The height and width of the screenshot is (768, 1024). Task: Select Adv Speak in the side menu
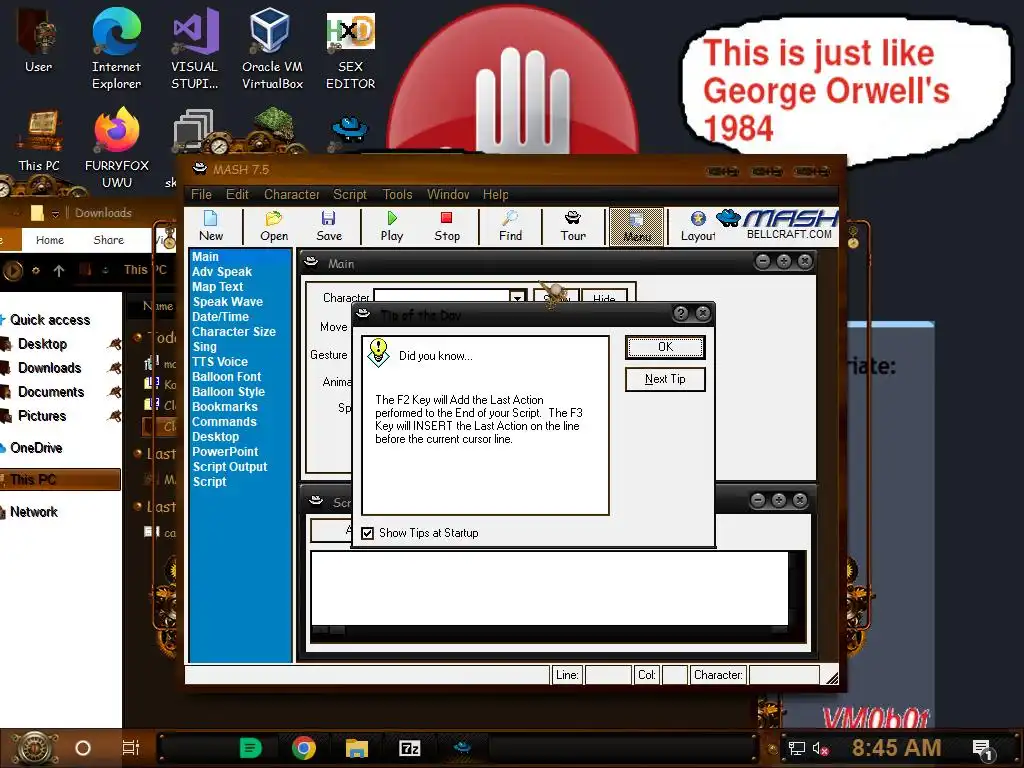pyautogui.click(x=222, y=272)
